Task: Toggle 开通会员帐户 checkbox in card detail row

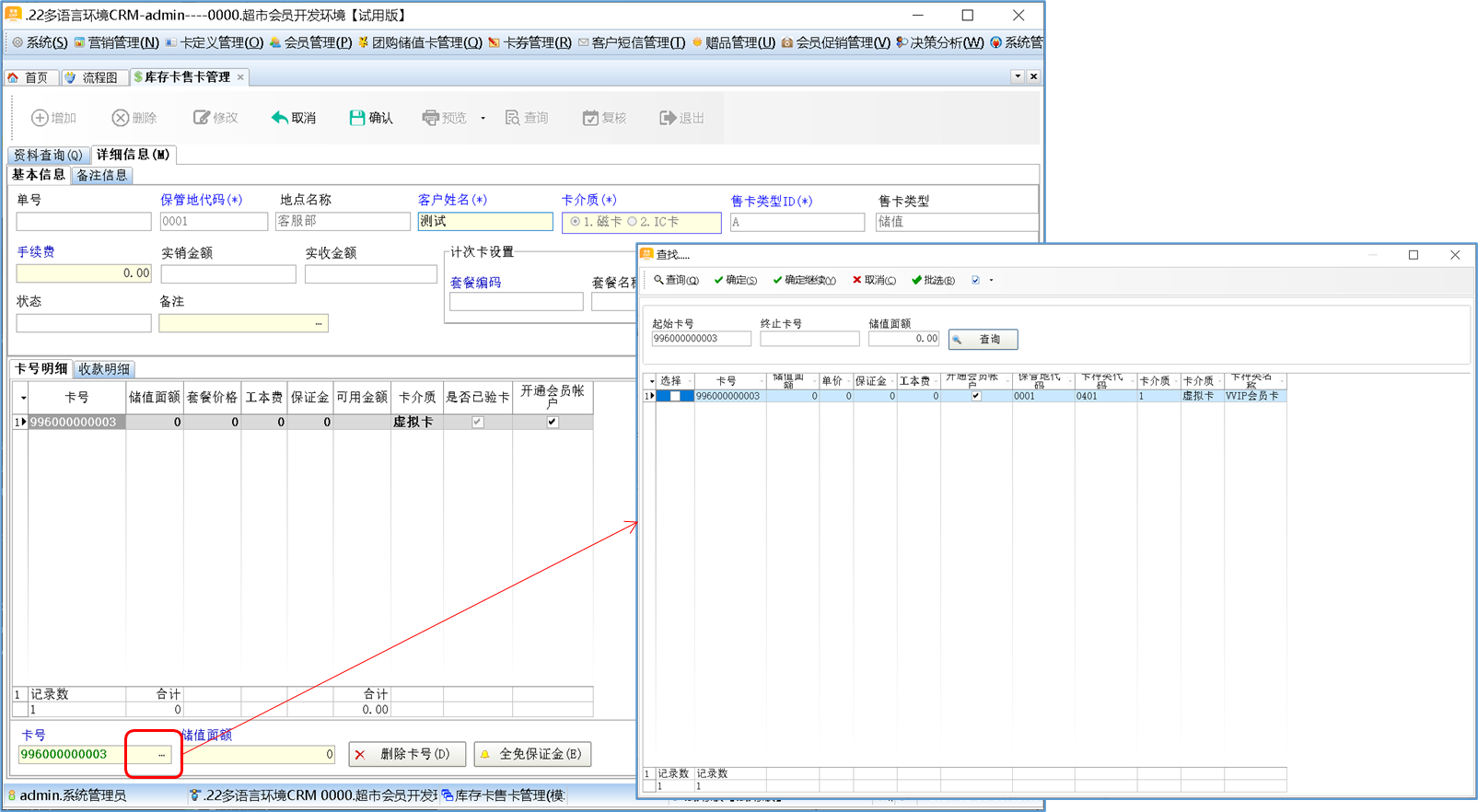Action: pos(553,422)
